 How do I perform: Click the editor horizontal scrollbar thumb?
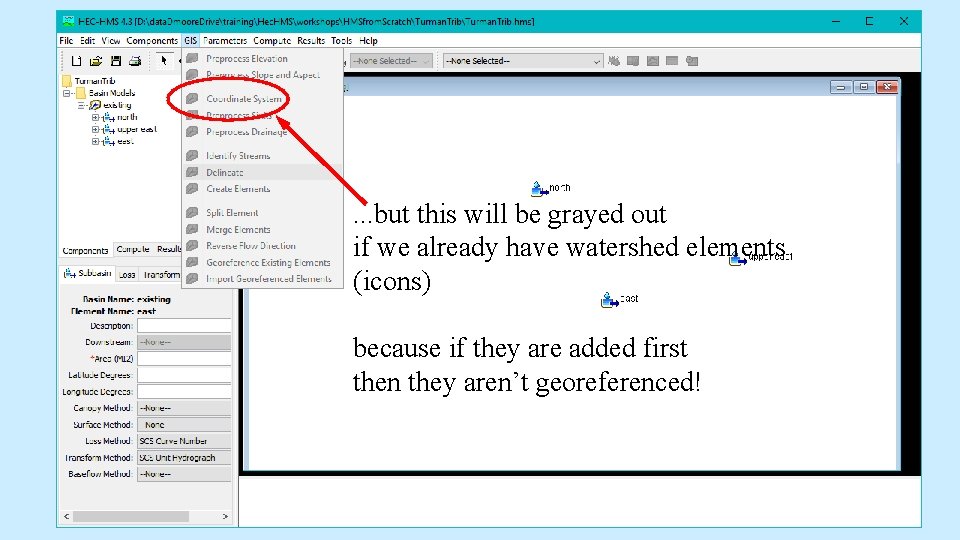click(x=131, y=517)
